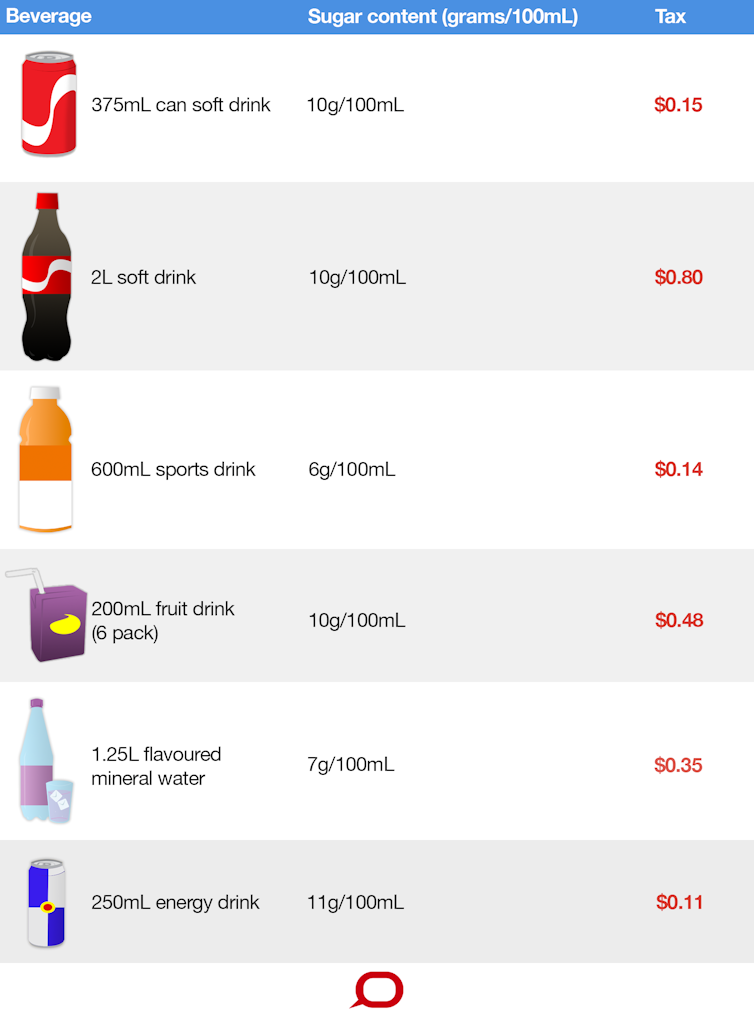Select the $0.80 tax value
754x1018 pixels.
[679, 277]
